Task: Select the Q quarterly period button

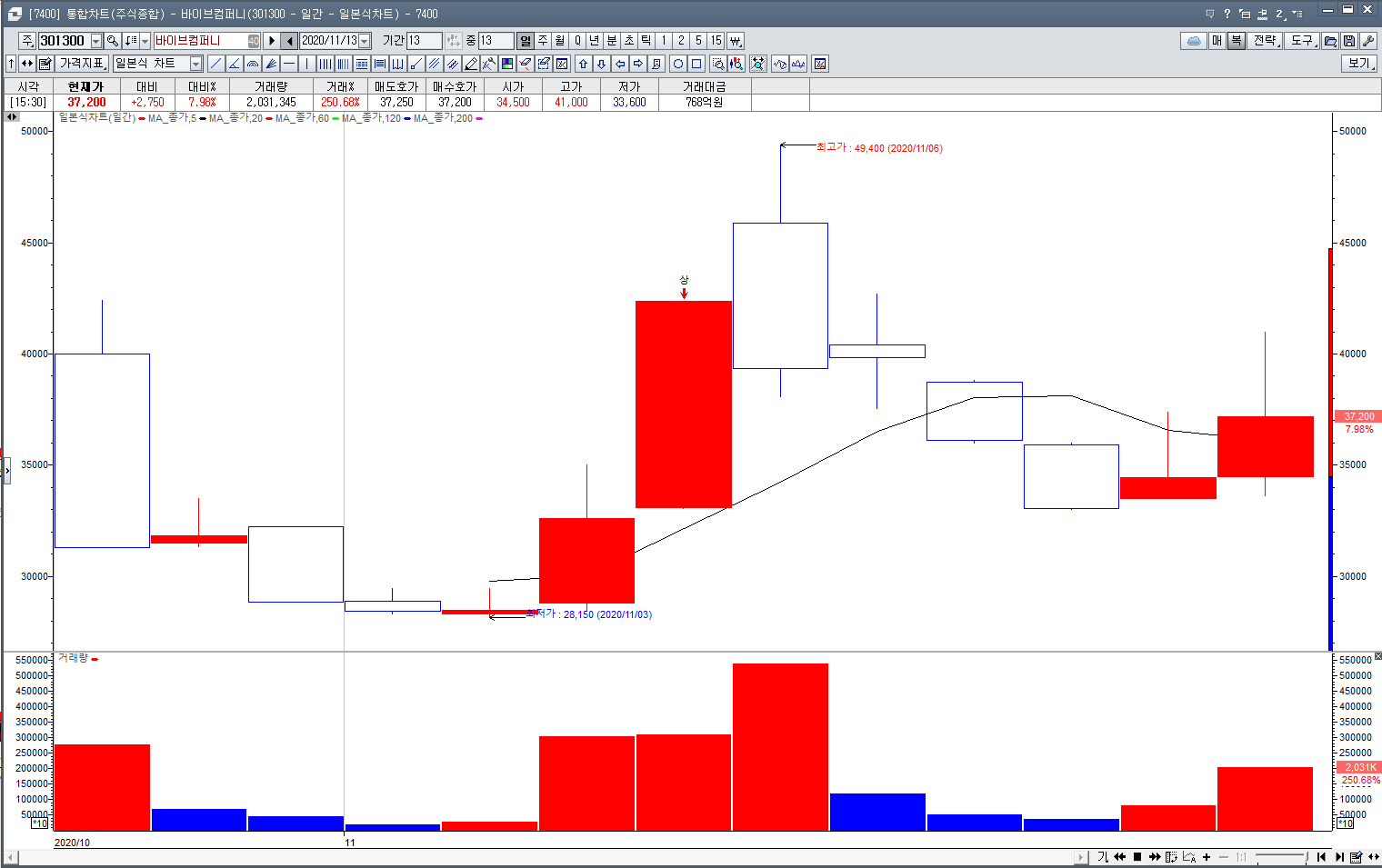Action: click(x=577, y=41)
